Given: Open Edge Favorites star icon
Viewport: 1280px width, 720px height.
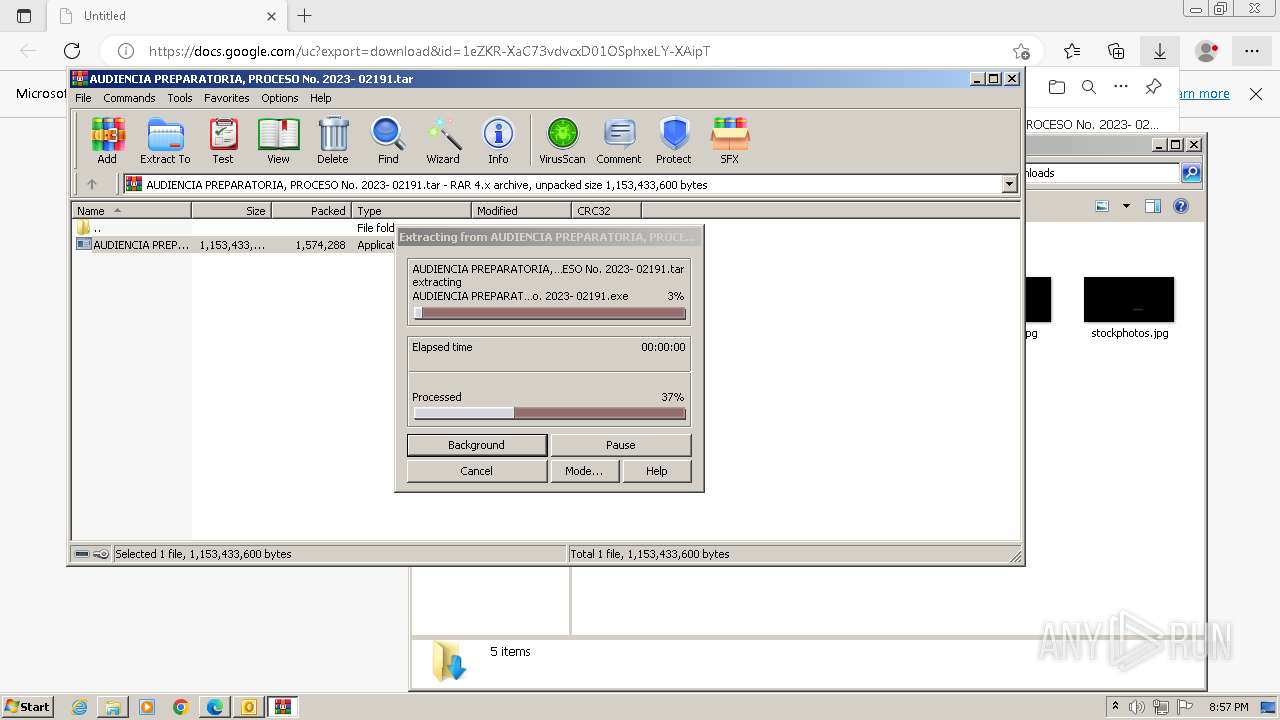Looking at the screenshot, I should pyautogui.click(x=1072, y=51).
